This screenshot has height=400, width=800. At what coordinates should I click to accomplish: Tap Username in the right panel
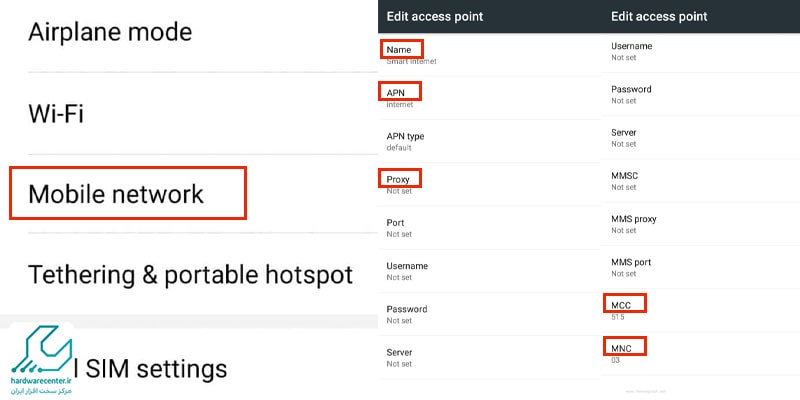click(x=700, y=51)
